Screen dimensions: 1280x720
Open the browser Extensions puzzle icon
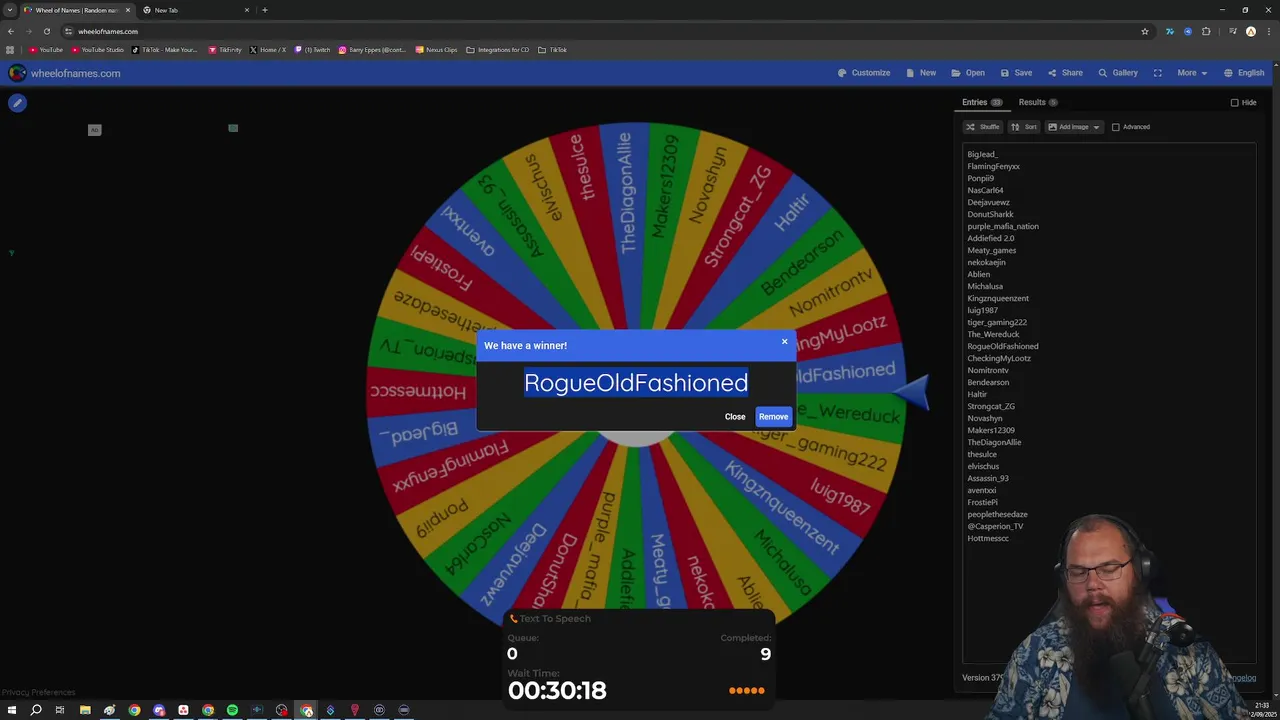pos(1206,31)
